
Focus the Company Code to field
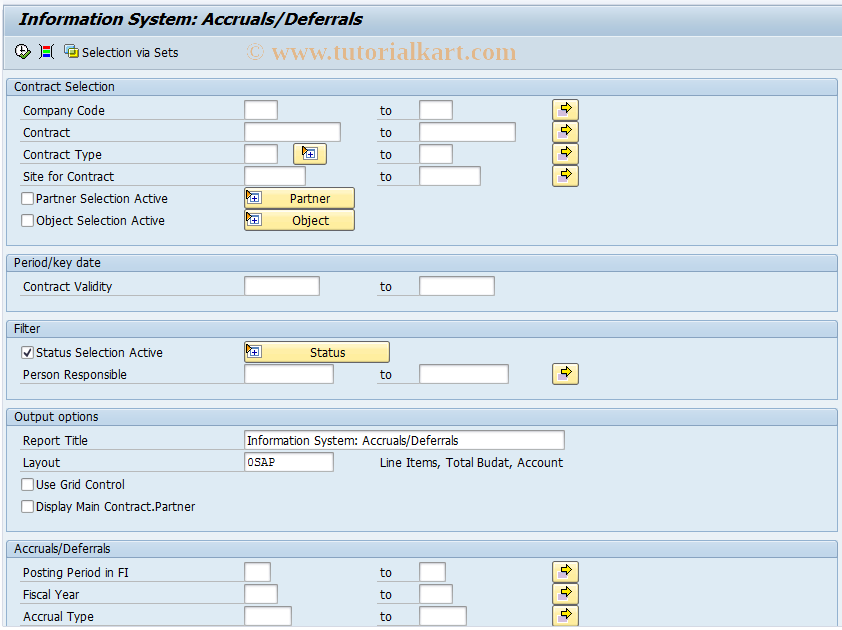(436, 110)
